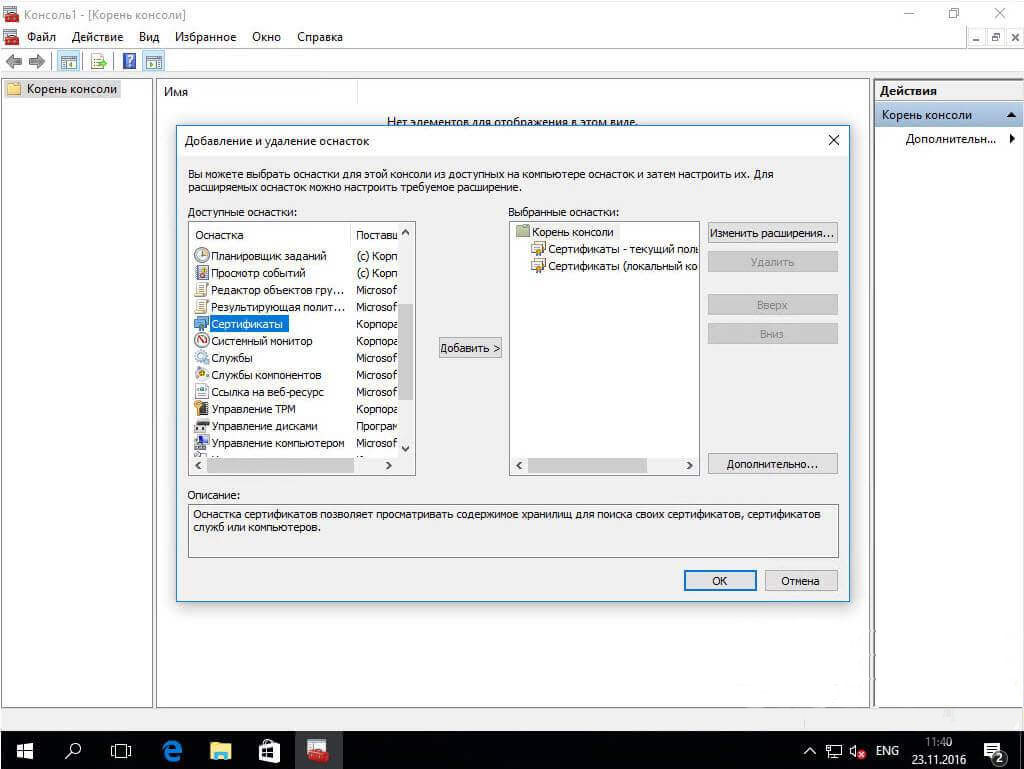1024x769 pixels.
Task: Click the available snap-ins scroll up arrow
Action: 406,233
